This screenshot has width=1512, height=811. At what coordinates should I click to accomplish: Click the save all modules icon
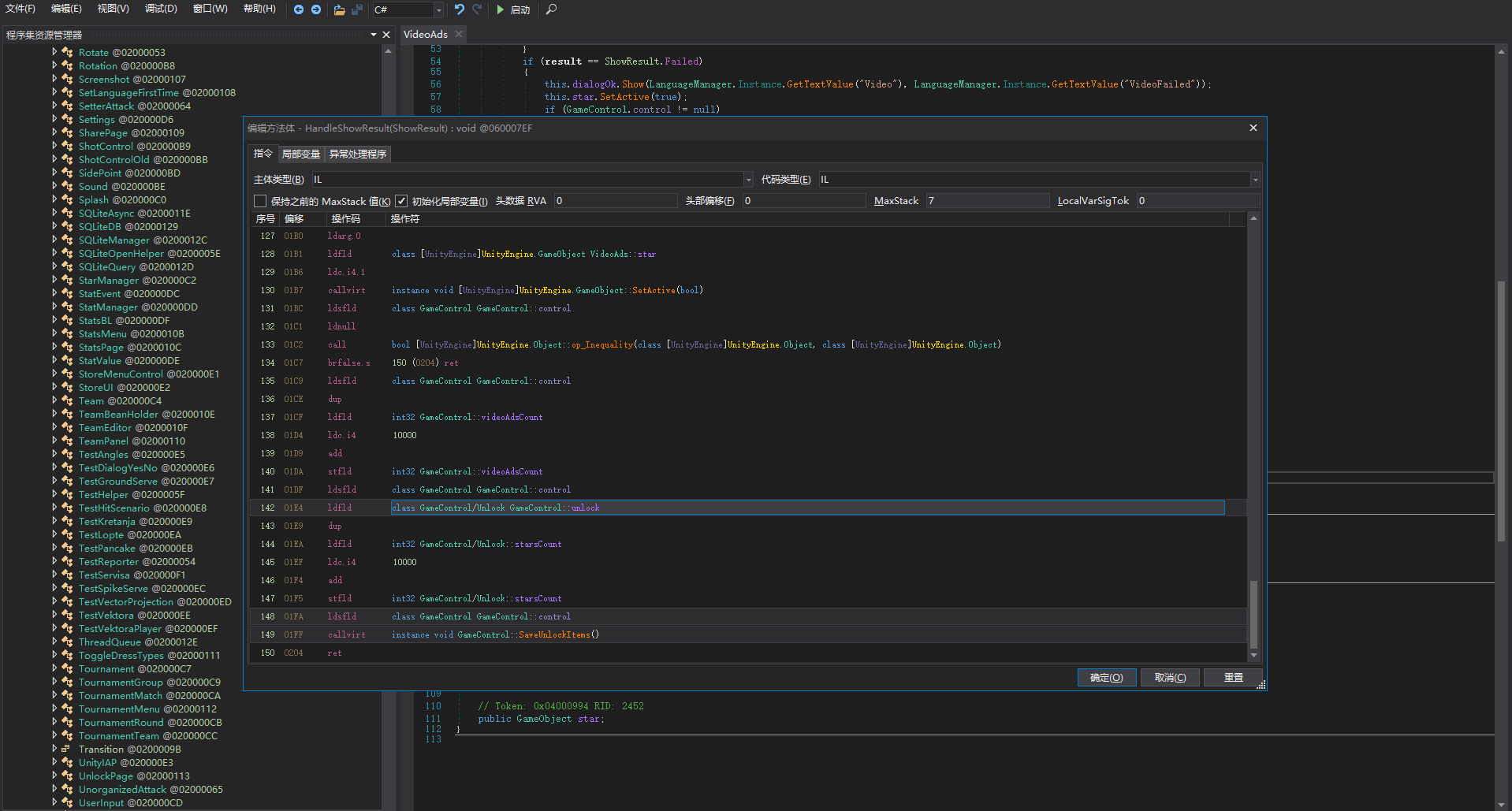356,9
